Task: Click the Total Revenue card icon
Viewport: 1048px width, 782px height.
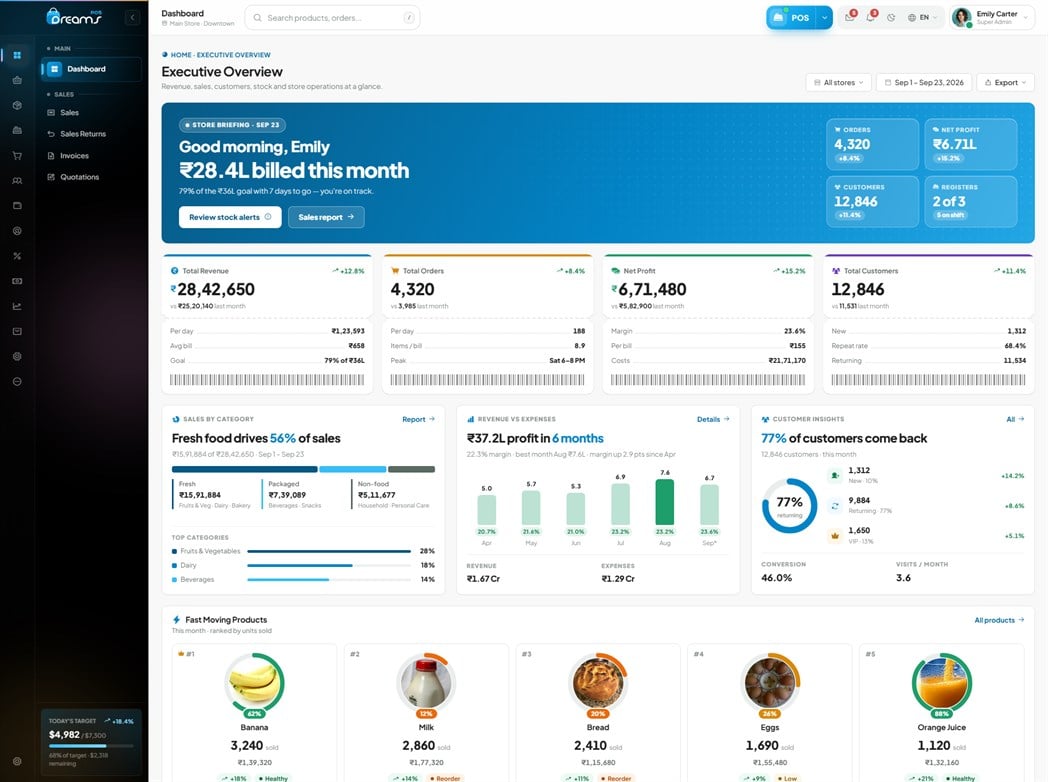Action: (x=174, y=271)
